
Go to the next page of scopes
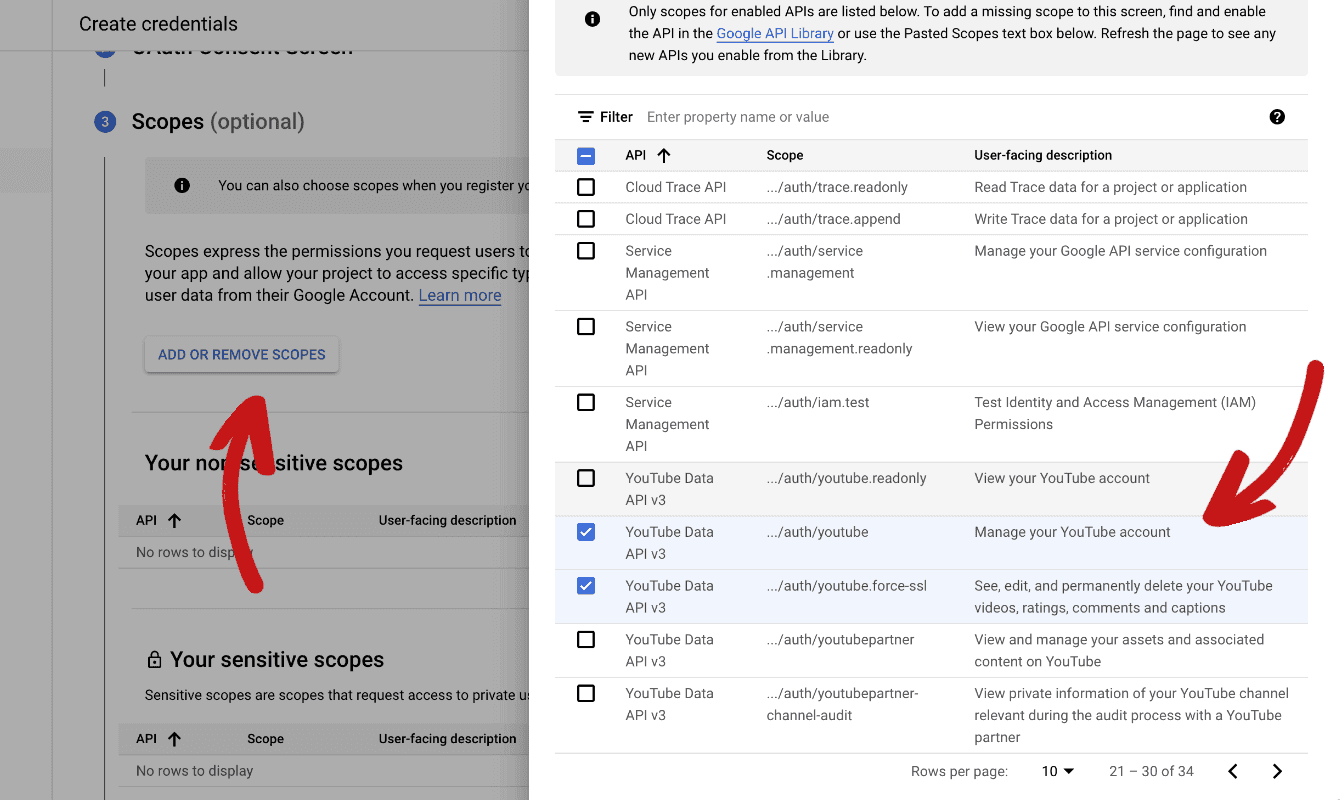tap(1277, 771)
